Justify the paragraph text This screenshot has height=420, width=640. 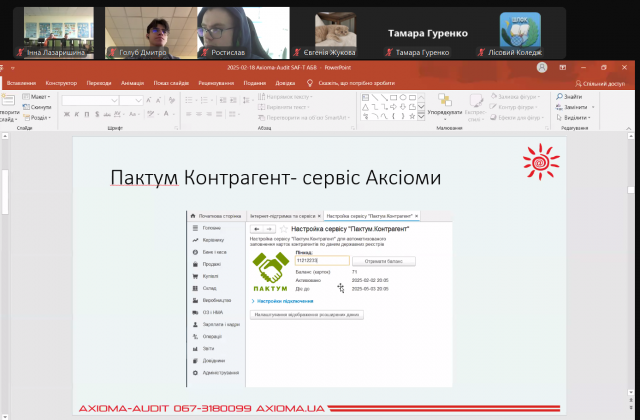tap(219, 114)
